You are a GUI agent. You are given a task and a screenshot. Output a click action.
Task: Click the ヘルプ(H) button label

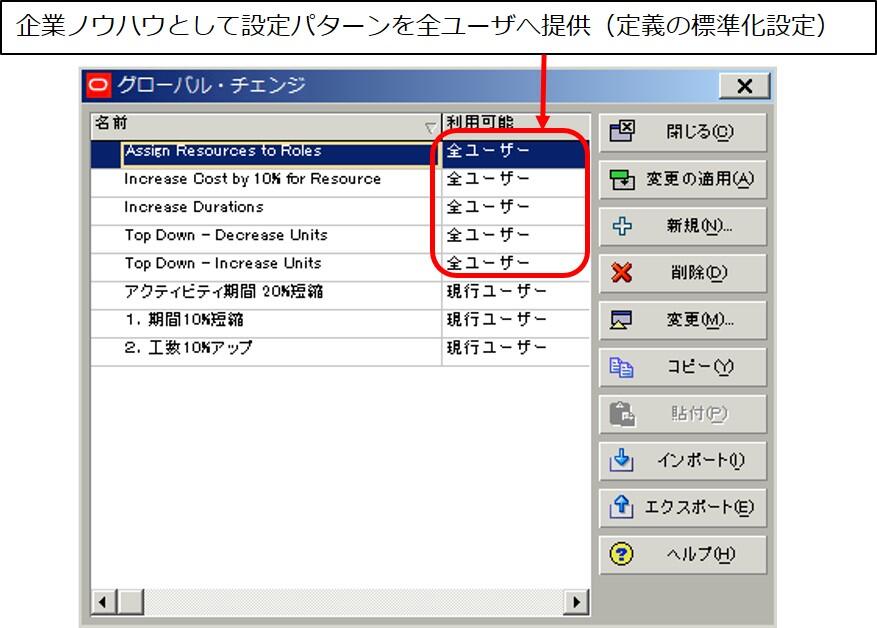point(700,554)
